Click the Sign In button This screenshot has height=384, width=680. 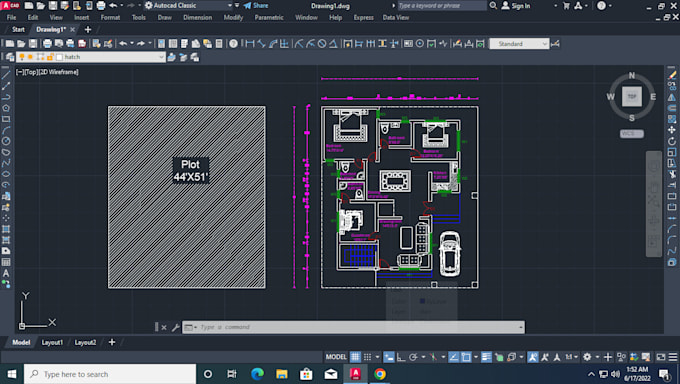516,6
